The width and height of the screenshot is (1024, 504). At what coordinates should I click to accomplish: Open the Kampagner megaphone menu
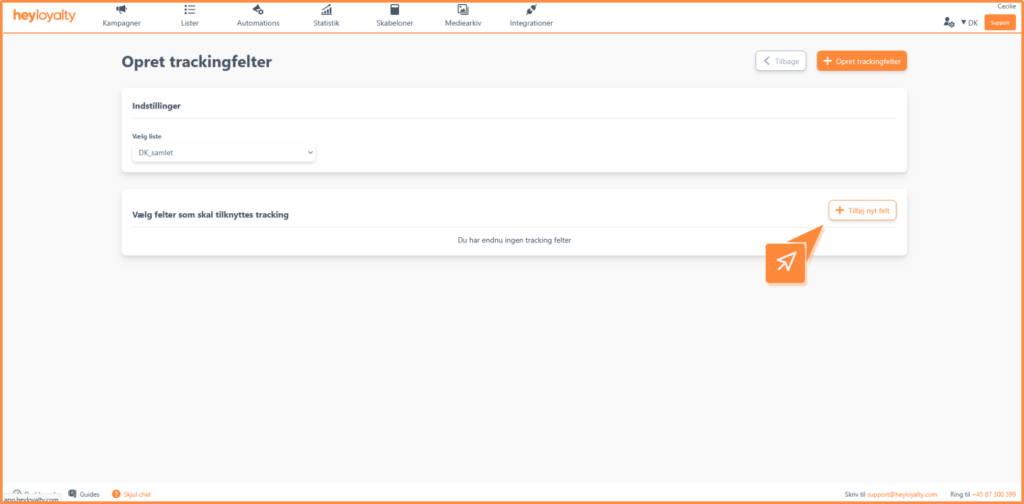point(121,11)
